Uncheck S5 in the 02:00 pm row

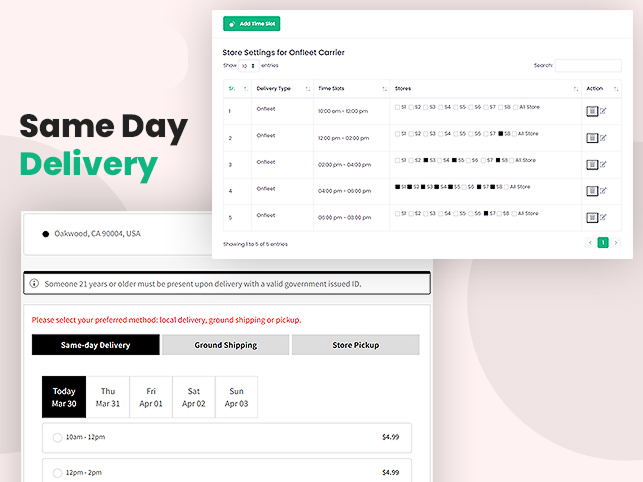click(x=454, y=160)
